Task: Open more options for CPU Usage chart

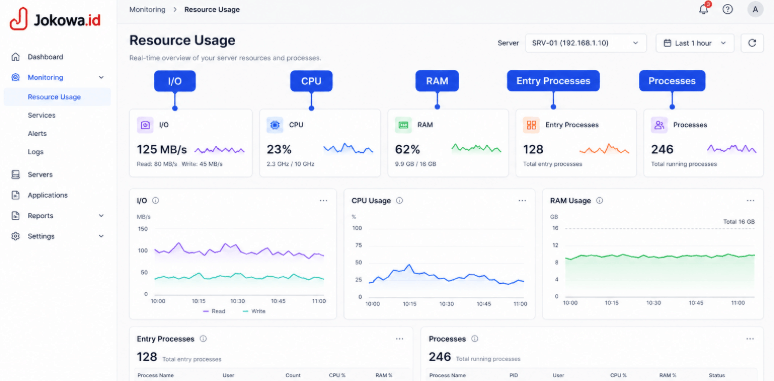Action: pyautogui.click(x=522, y=201)
